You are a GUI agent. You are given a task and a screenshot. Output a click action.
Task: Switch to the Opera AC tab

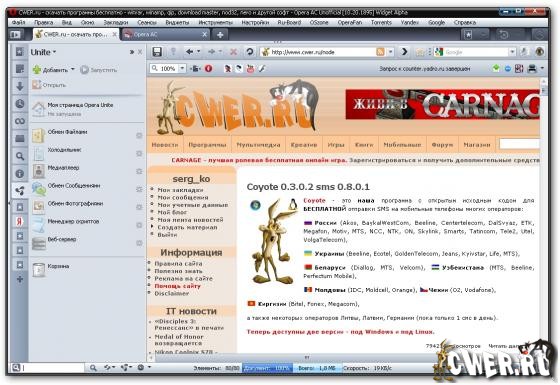165,35
